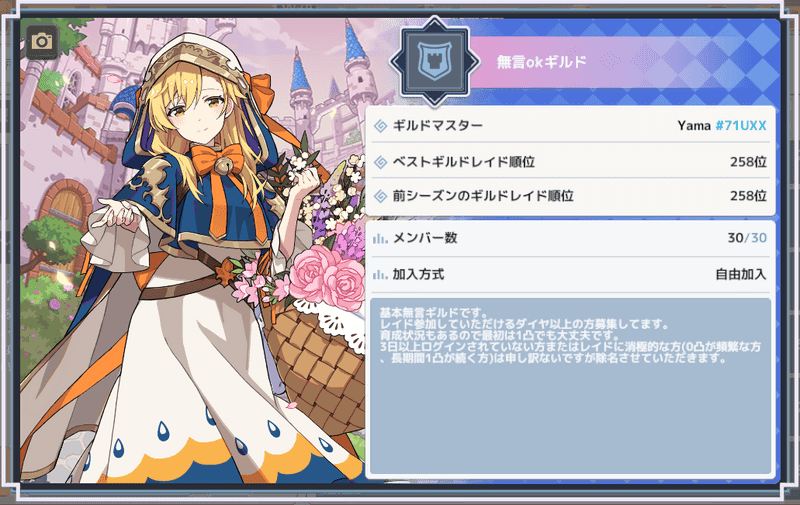Click the diamond icon beside 前シーズンのギルドレイド順位
This screenshot has height=505, width=800.
point(381,196)
